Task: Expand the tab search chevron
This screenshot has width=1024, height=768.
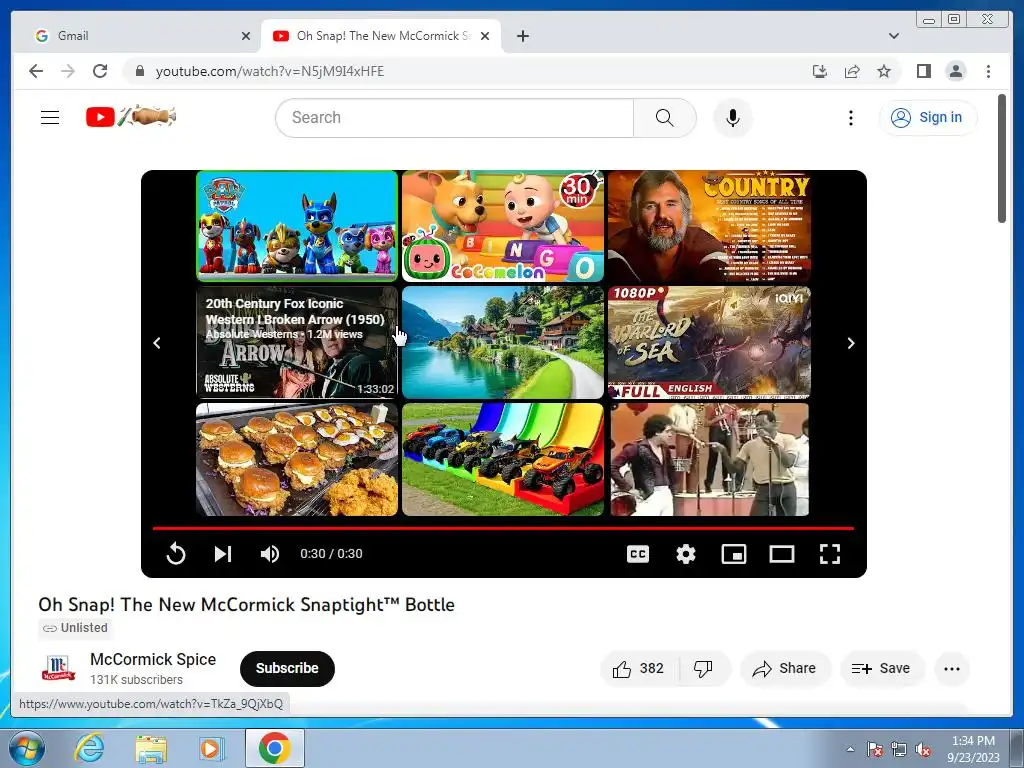Action: tap(894, 36)
